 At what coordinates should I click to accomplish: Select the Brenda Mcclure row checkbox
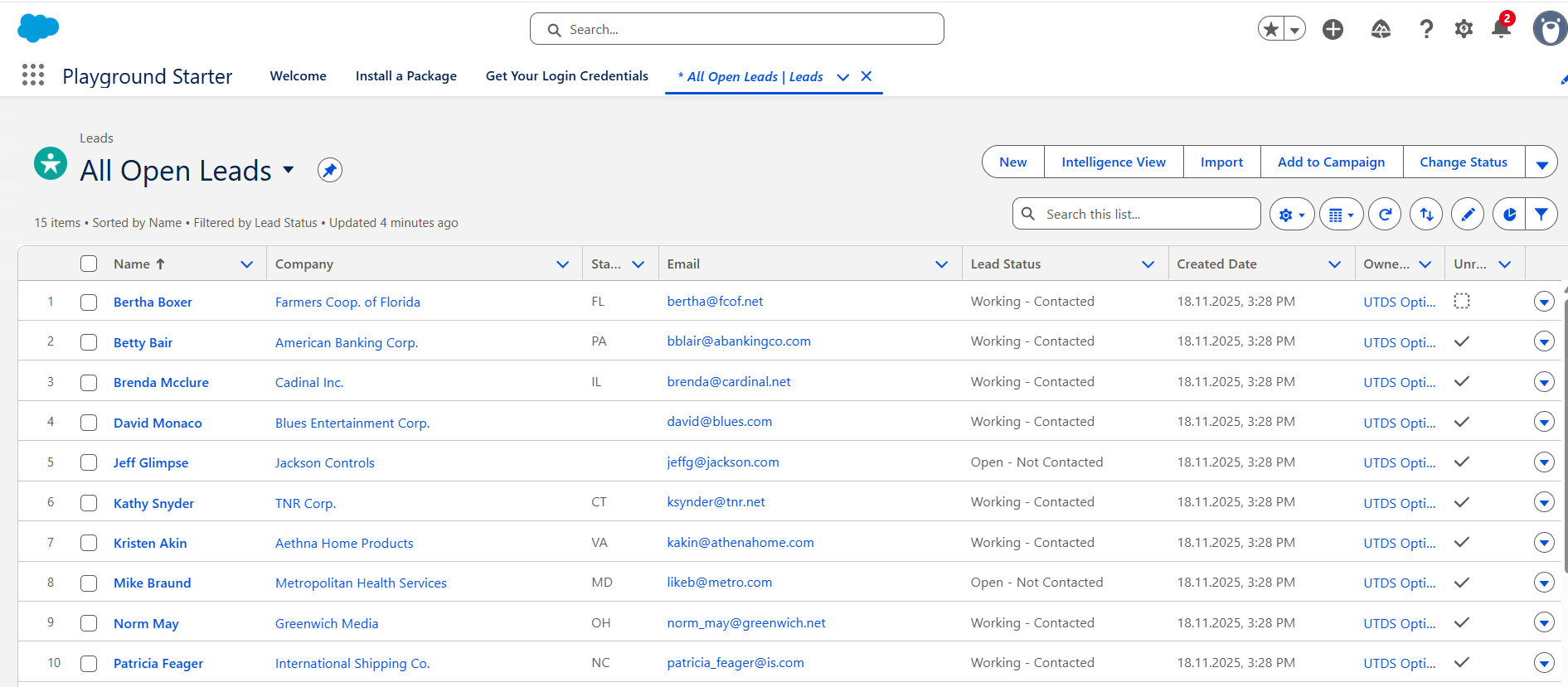(89, 383)
